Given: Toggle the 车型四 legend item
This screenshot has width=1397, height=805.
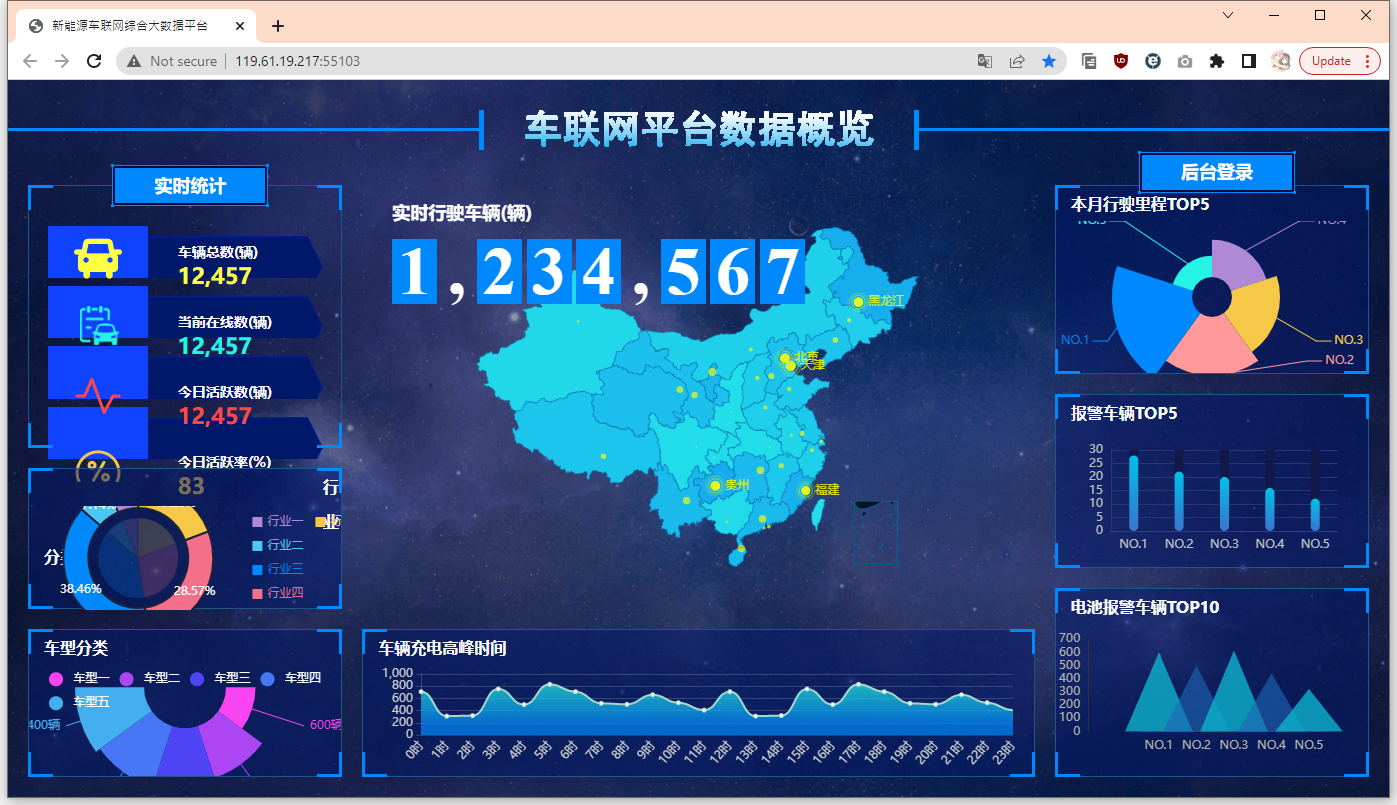Looking at the screenshot, I should click(x=291, y=678).
